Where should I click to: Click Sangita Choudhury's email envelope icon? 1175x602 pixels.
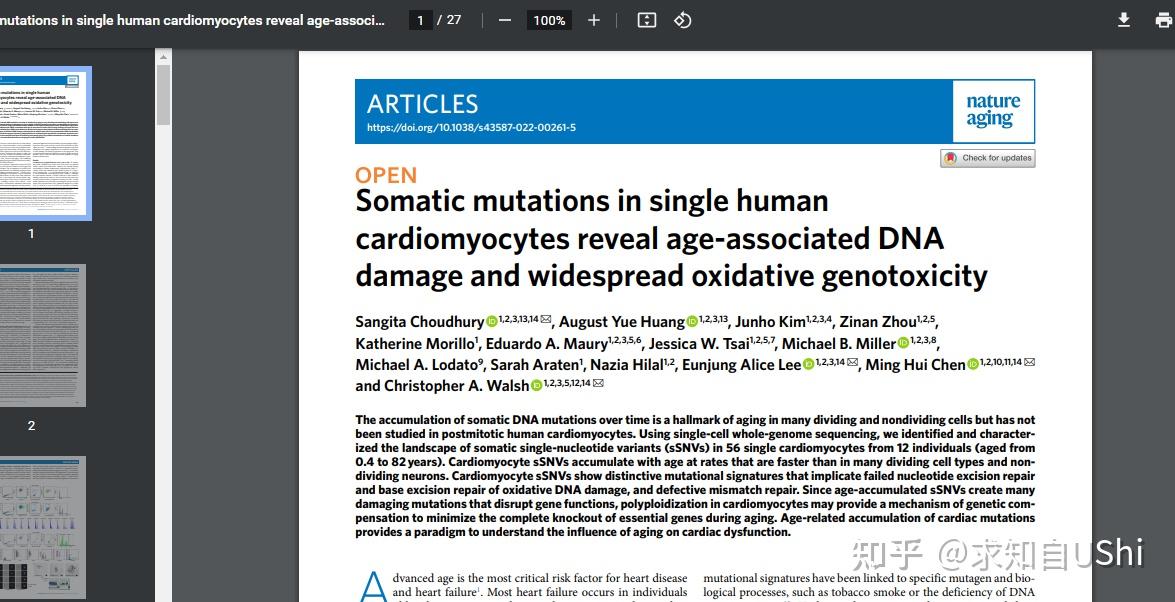pyautogui.click(x=546, y=319)
